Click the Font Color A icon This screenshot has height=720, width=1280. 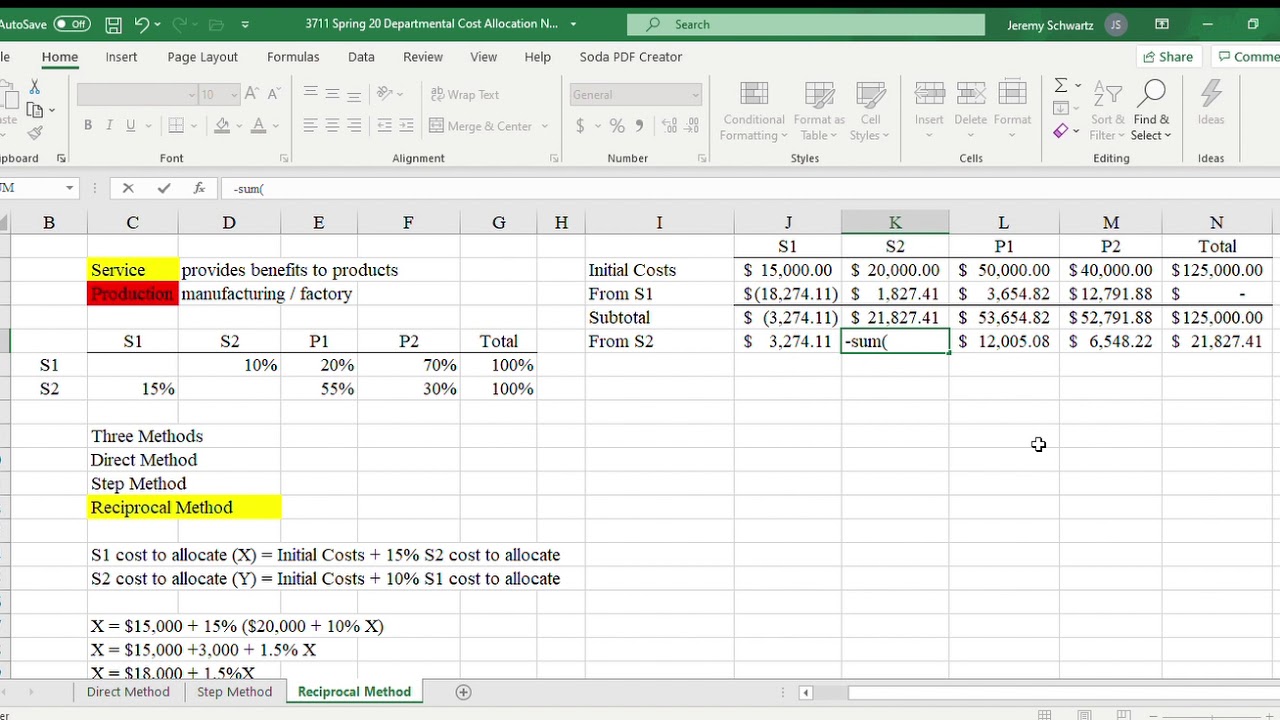pyautogui.click(x=258, y=126)
